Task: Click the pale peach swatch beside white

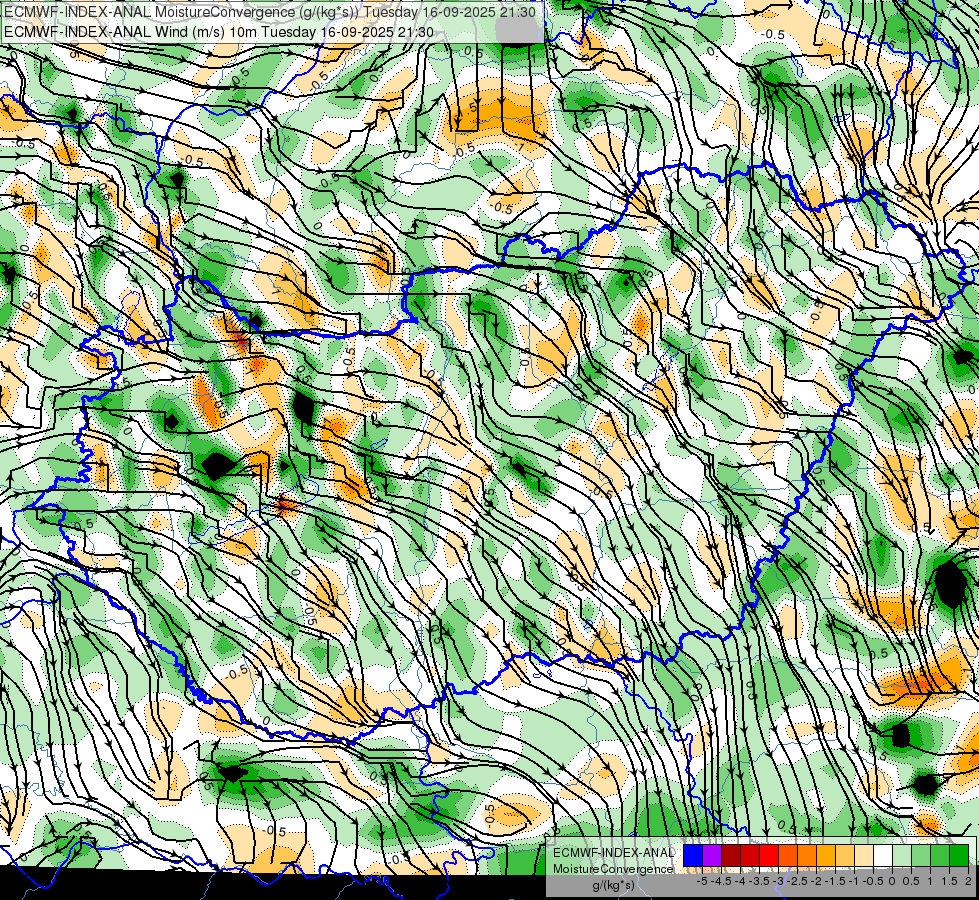Action: tap(864, 856)
